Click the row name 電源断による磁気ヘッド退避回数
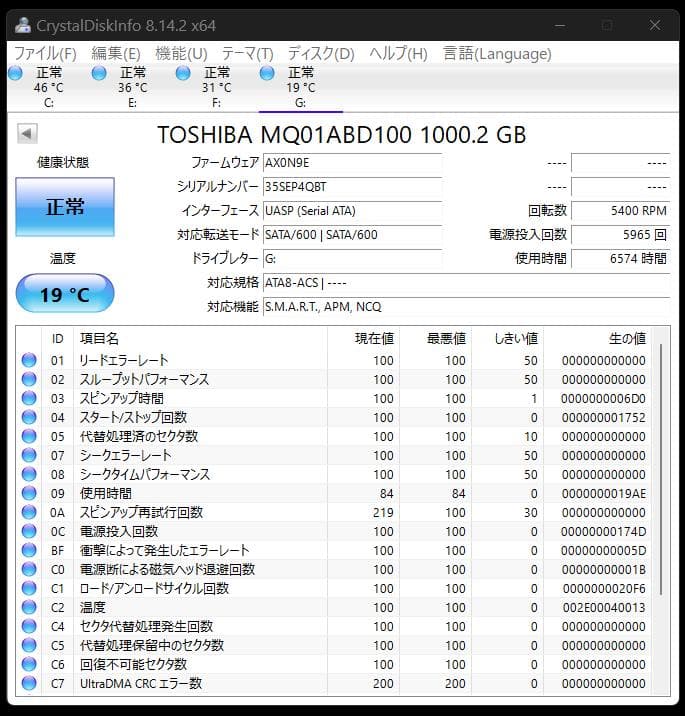 pos(167,569)
